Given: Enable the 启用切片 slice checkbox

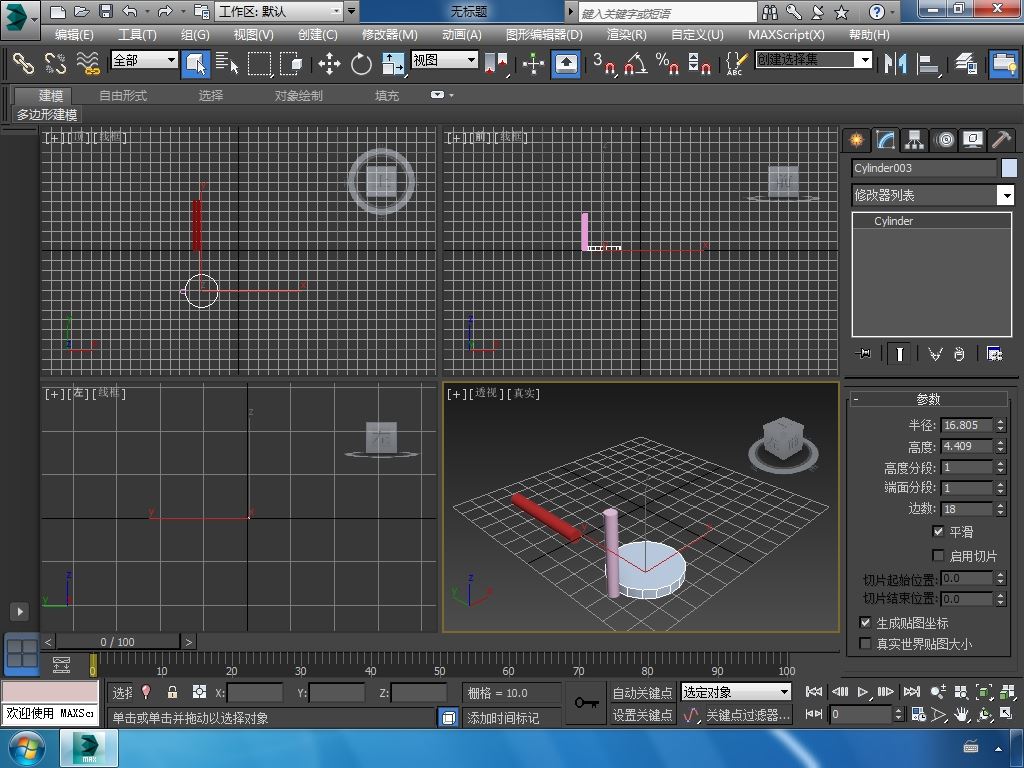Looking at the screenshot, I should point(938,555).
